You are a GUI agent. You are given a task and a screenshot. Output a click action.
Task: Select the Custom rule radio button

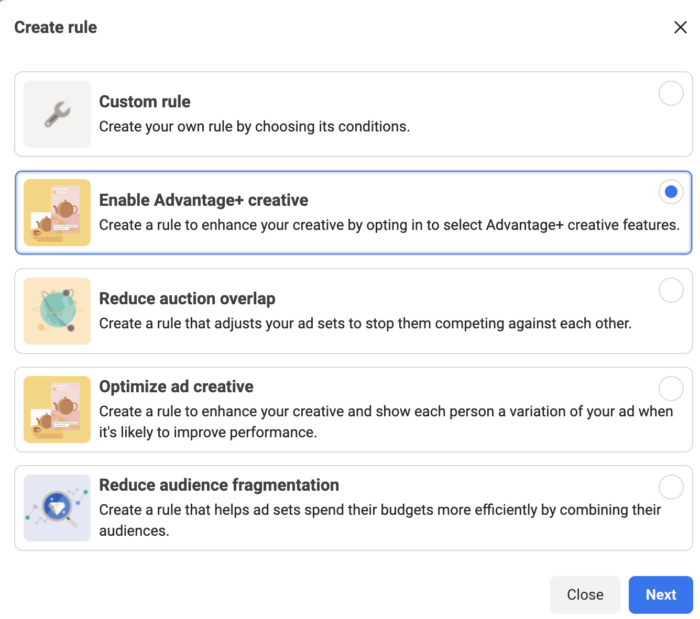(x=671, y=93)
